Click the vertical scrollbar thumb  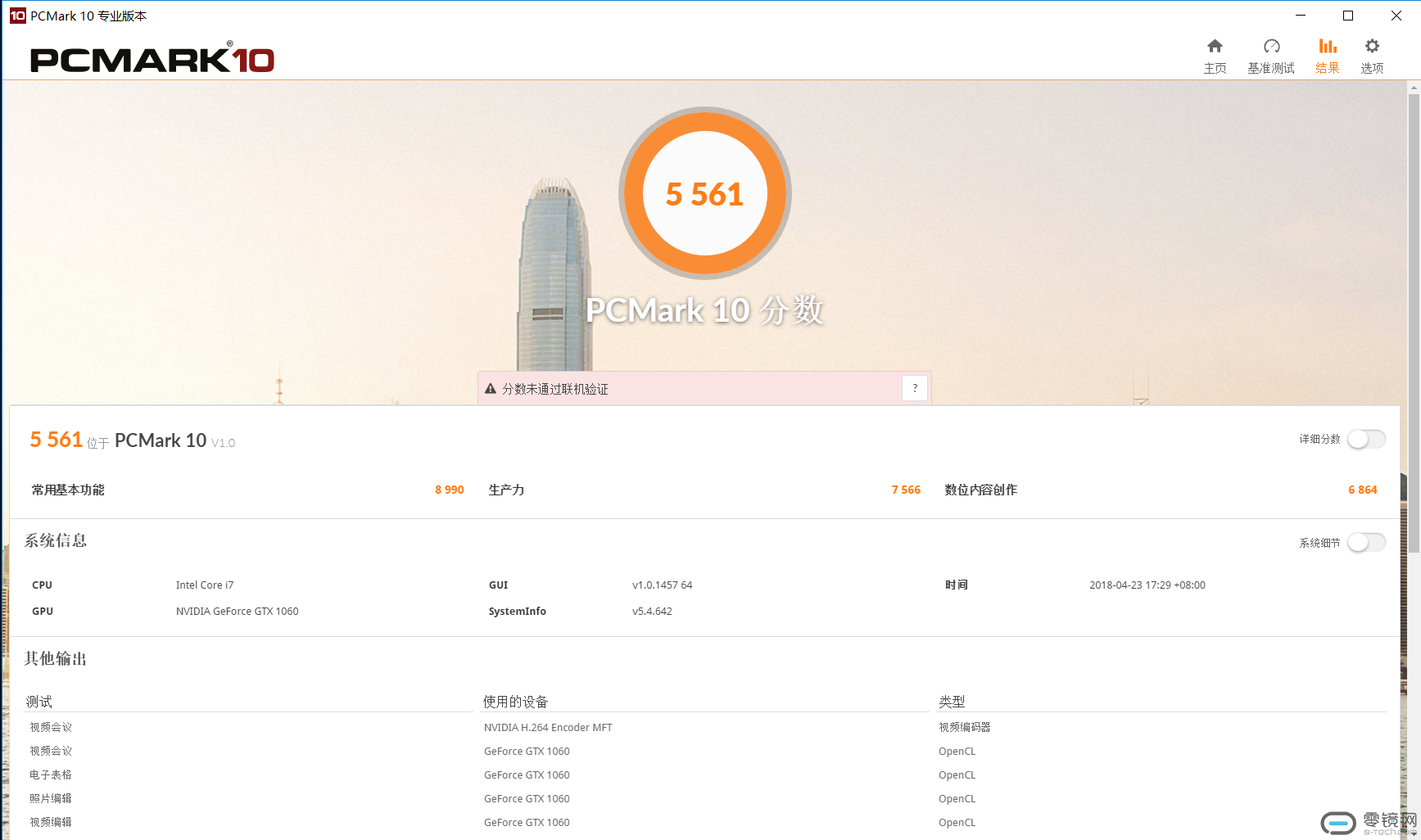point(1414,323)
